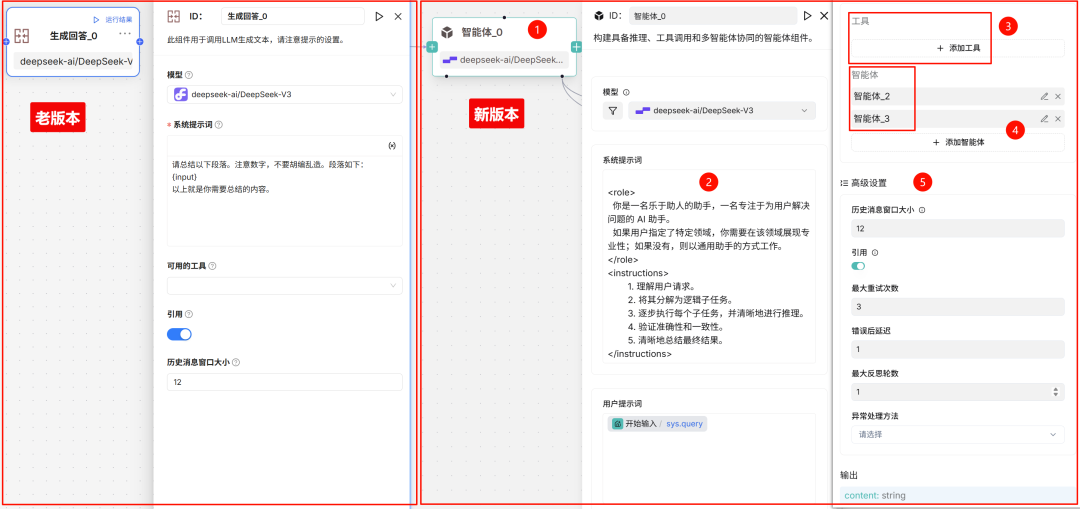1080x509 pixels.
Task: Edit 智能体_2 with the pencil icon
Action: pyautogui.click(x=1044, y=96)
